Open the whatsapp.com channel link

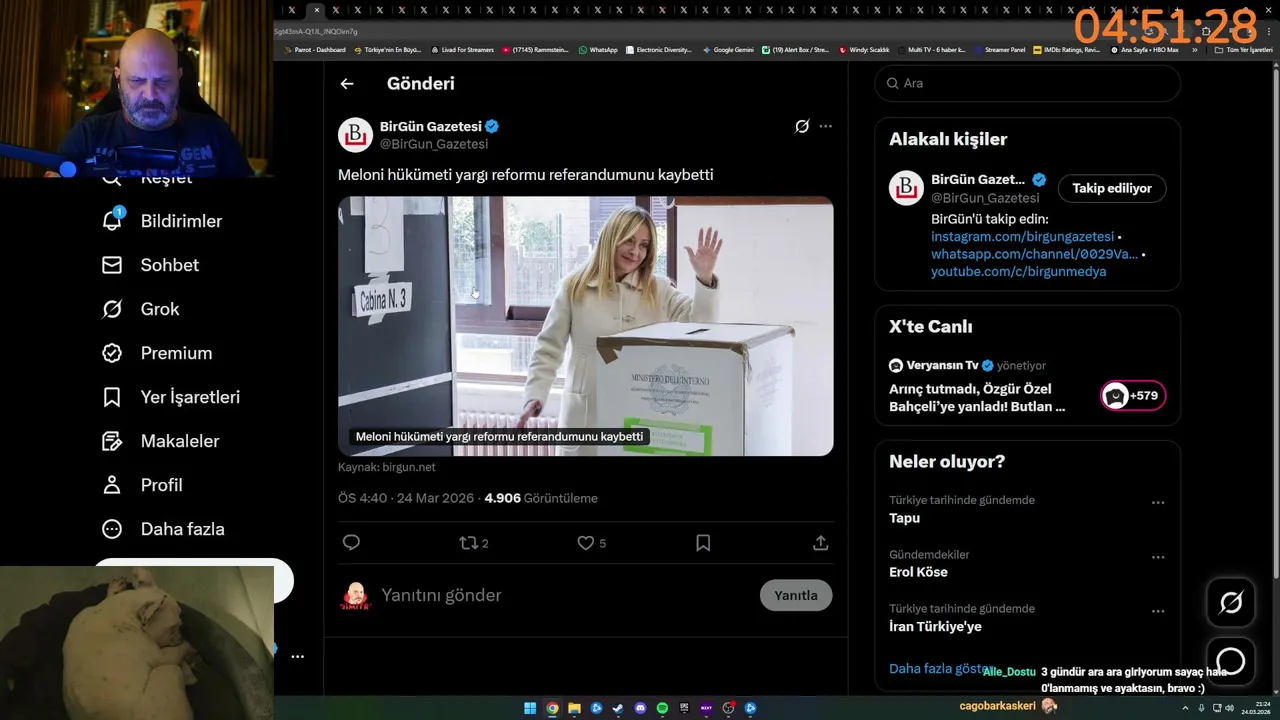[x=1034, y=254]
